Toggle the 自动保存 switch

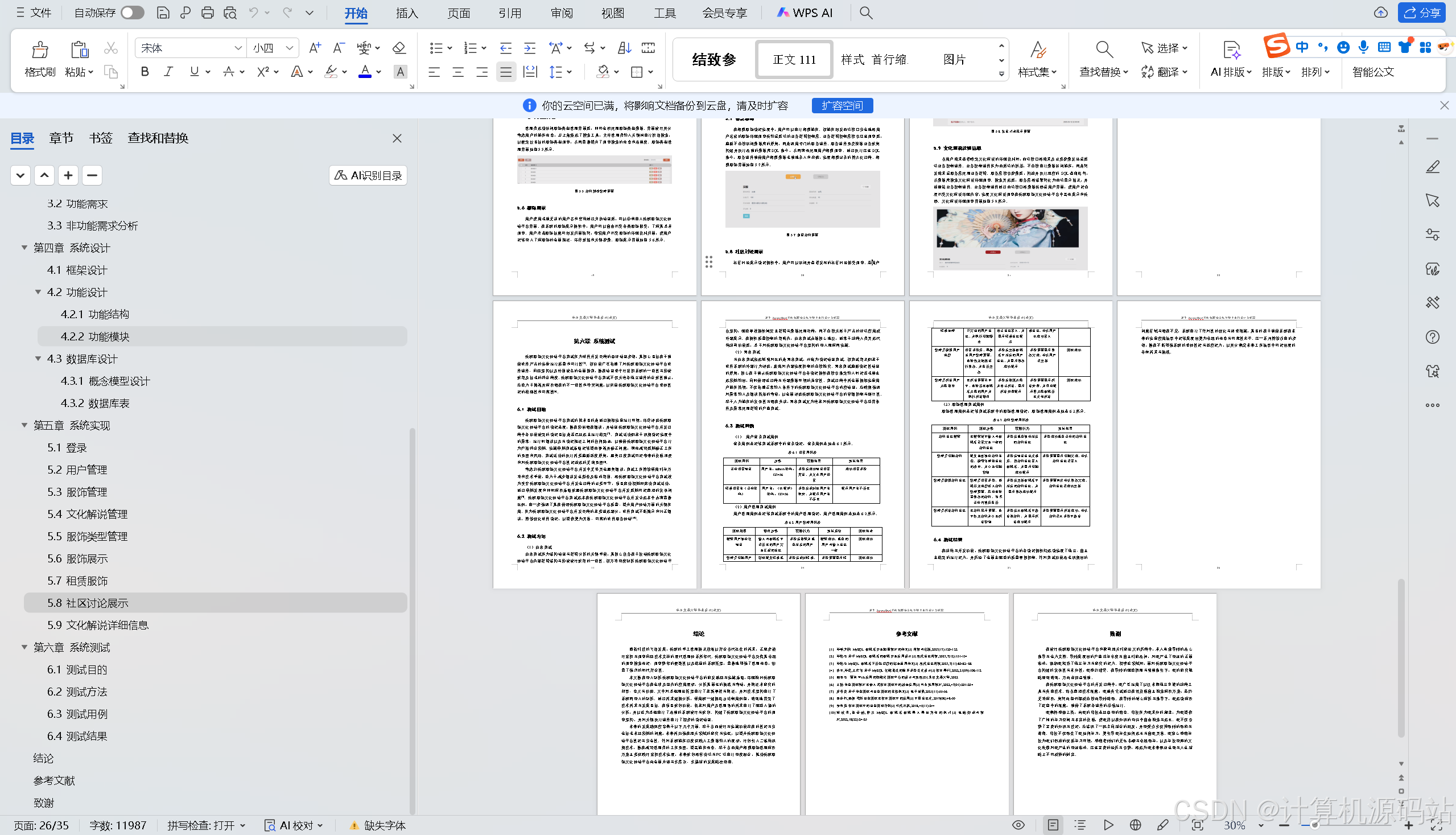133,13
